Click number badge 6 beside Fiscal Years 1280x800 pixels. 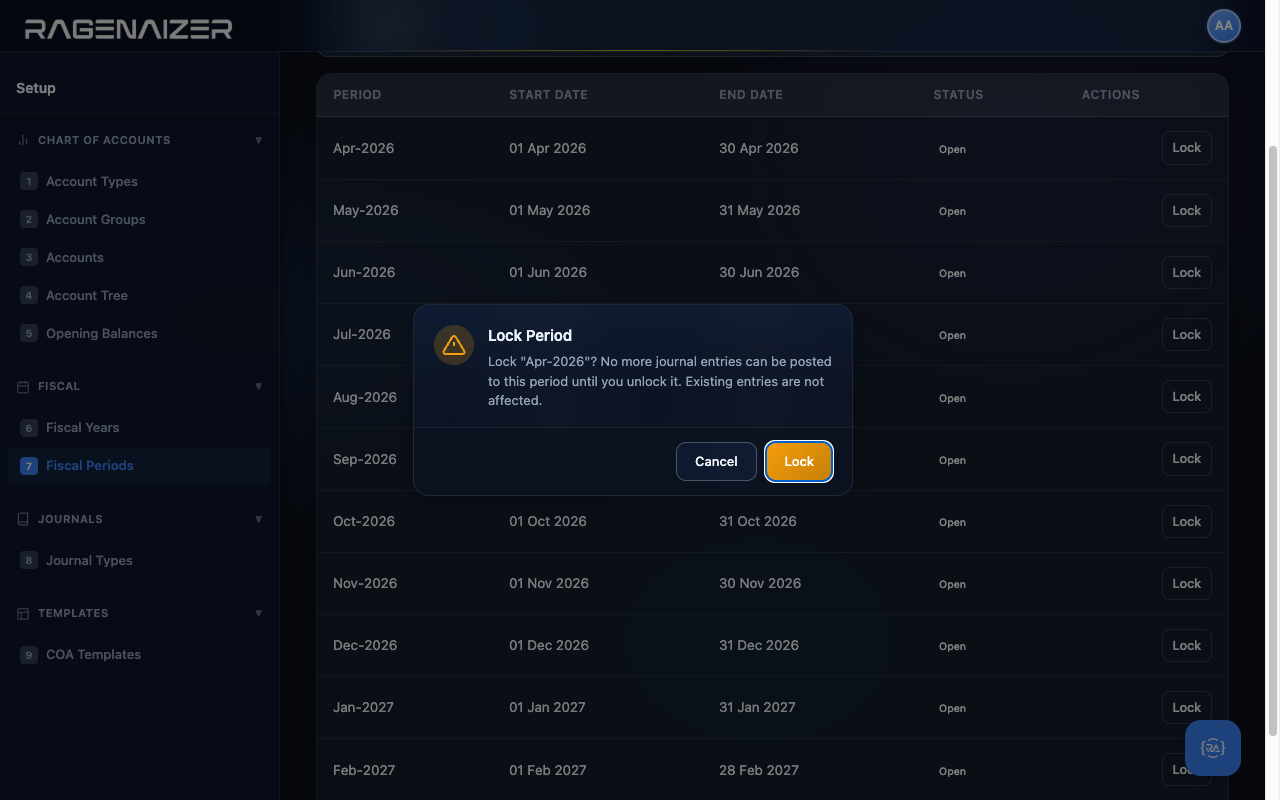pyautogui.click(x=29, y=427)
